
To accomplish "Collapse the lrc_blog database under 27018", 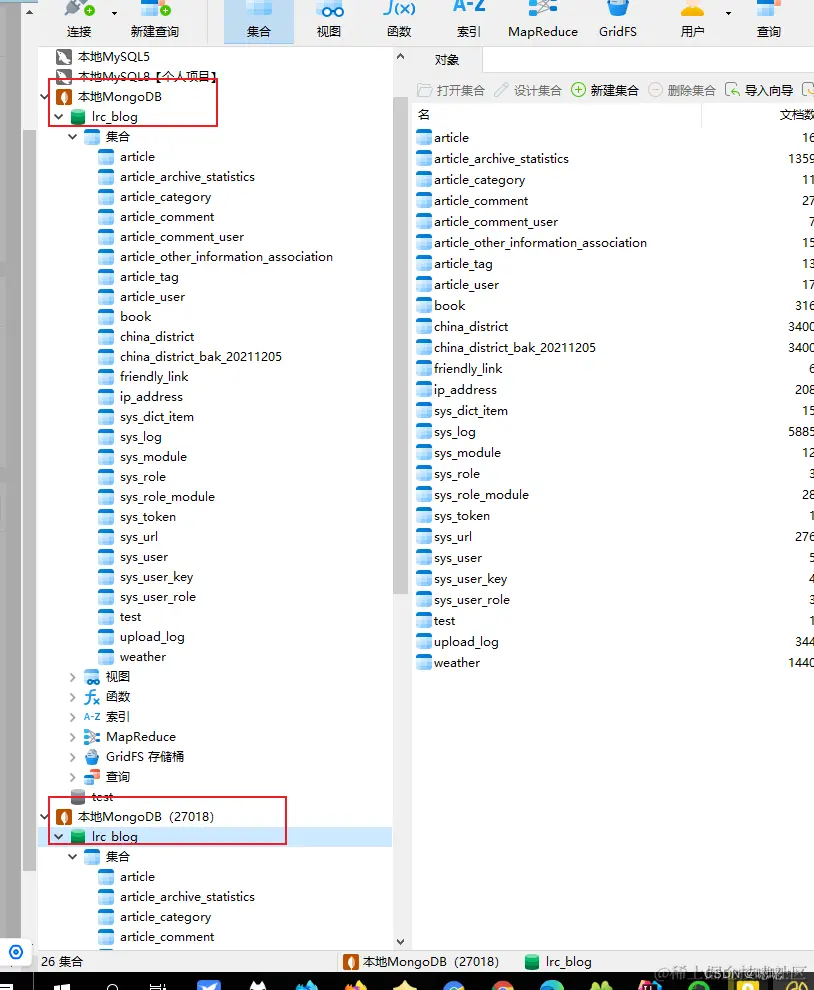I will coord(59,837).
